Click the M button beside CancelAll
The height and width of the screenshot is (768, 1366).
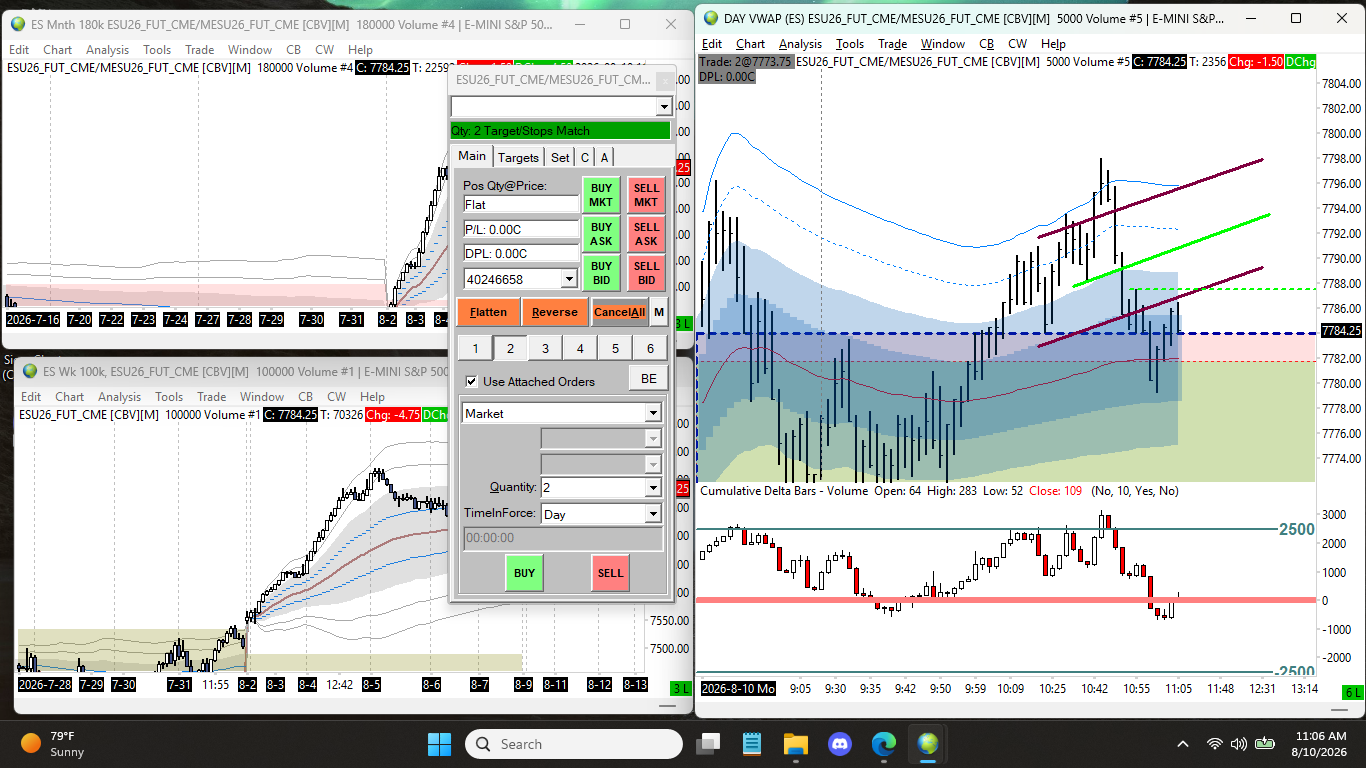click(659, 312)
